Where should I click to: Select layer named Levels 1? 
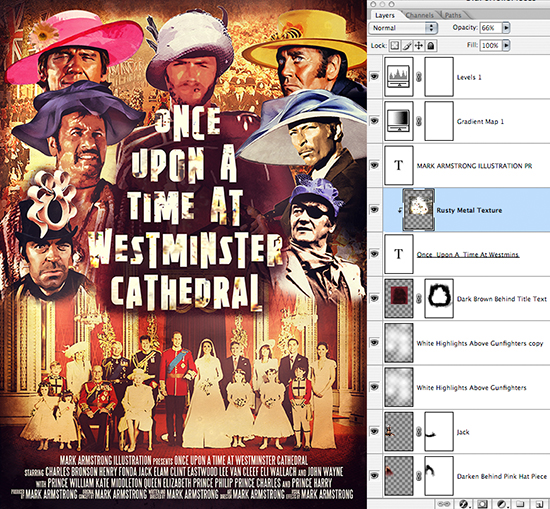(469, 78)
